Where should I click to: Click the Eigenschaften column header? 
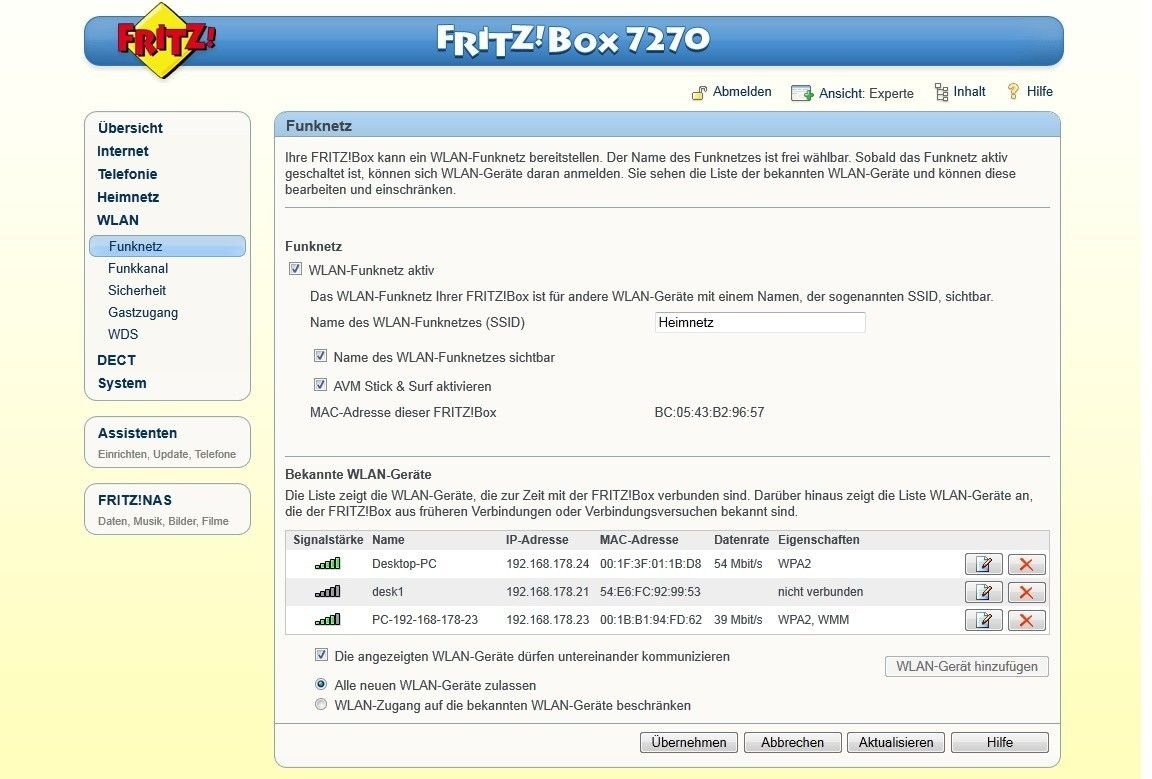(x=818, y=539)
